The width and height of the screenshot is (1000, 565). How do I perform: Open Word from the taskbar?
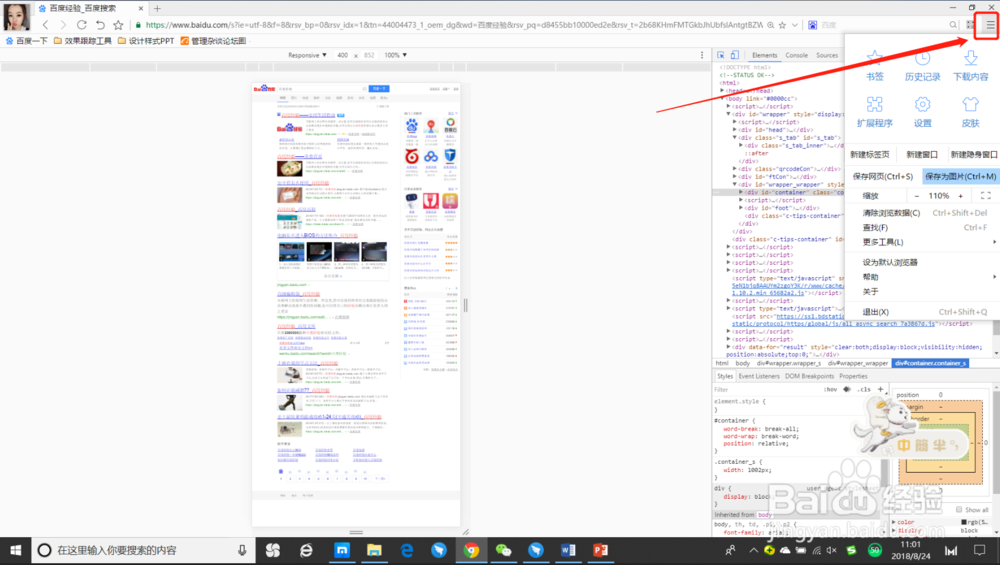coord(568,550)
